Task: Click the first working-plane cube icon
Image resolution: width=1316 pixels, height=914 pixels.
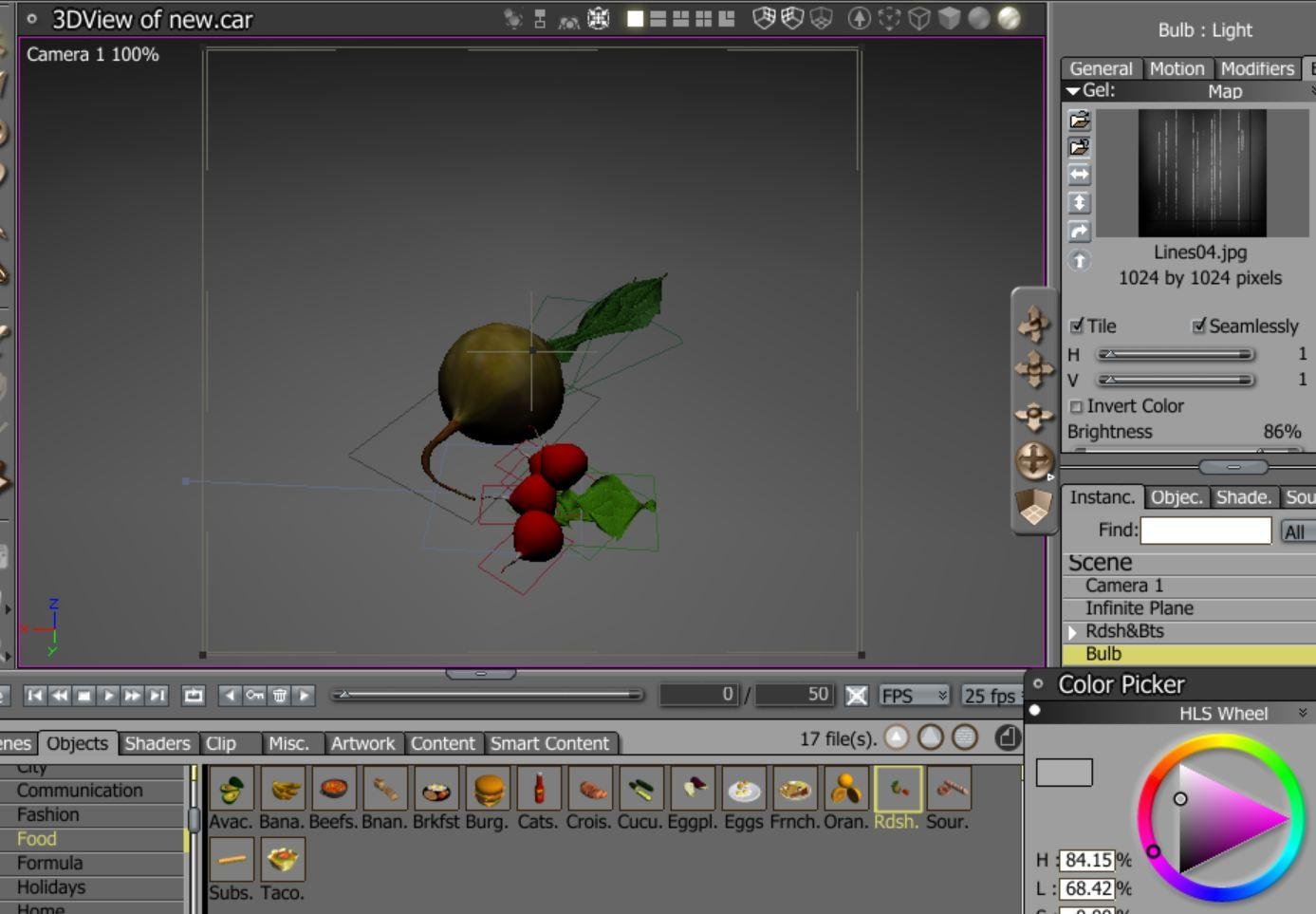Action: (x=764, y=19)
